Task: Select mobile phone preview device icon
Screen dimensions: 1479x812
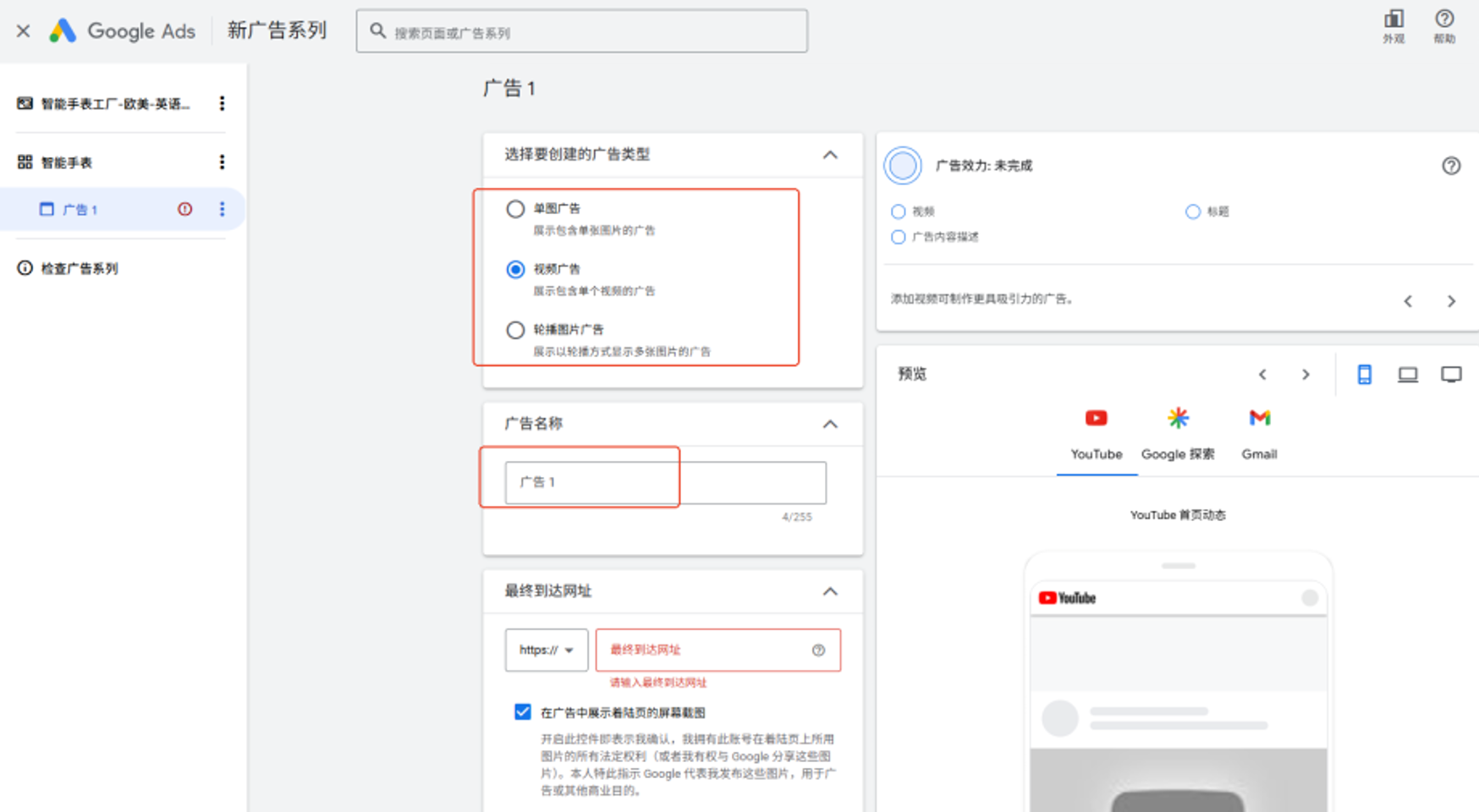Action: 1364,375
